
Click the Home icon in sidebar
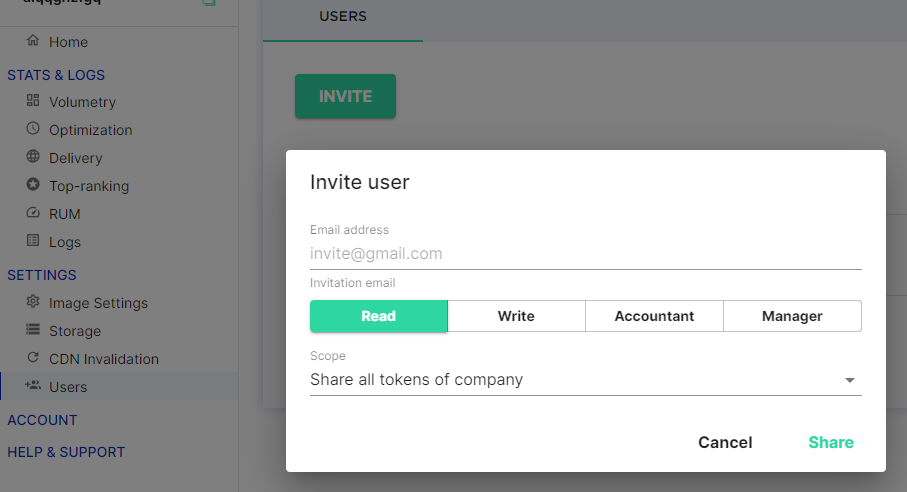[x=33, y=42]
